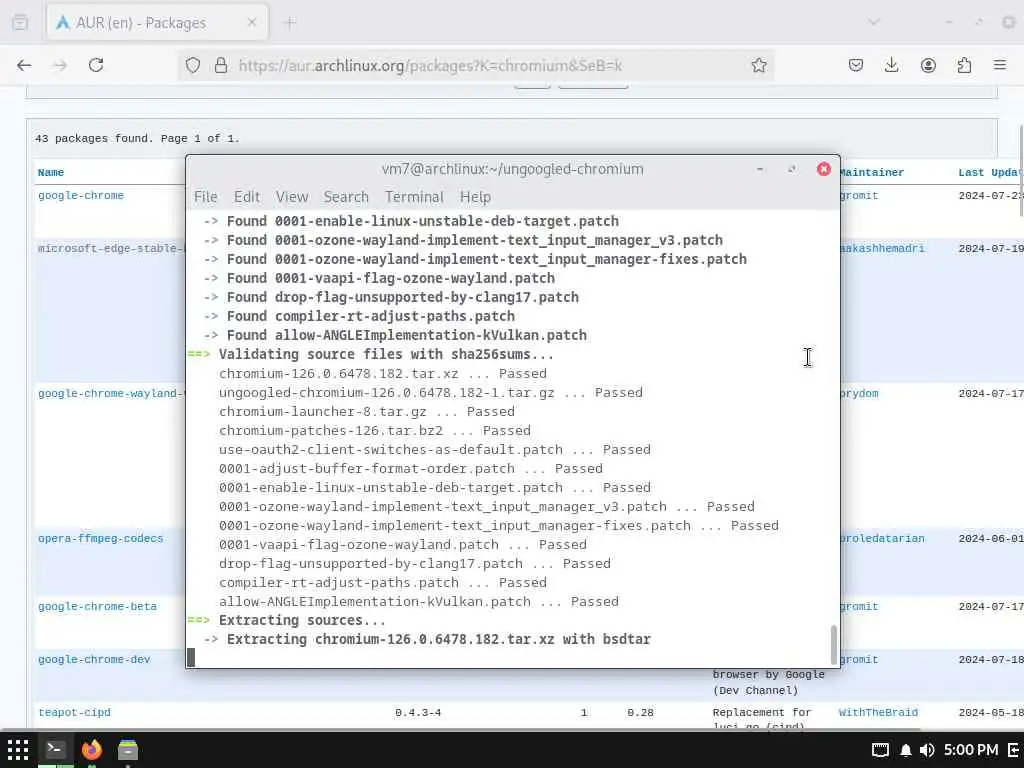
Task: Open maintainer akashhemadri link
Action: [x=882, y=248]
